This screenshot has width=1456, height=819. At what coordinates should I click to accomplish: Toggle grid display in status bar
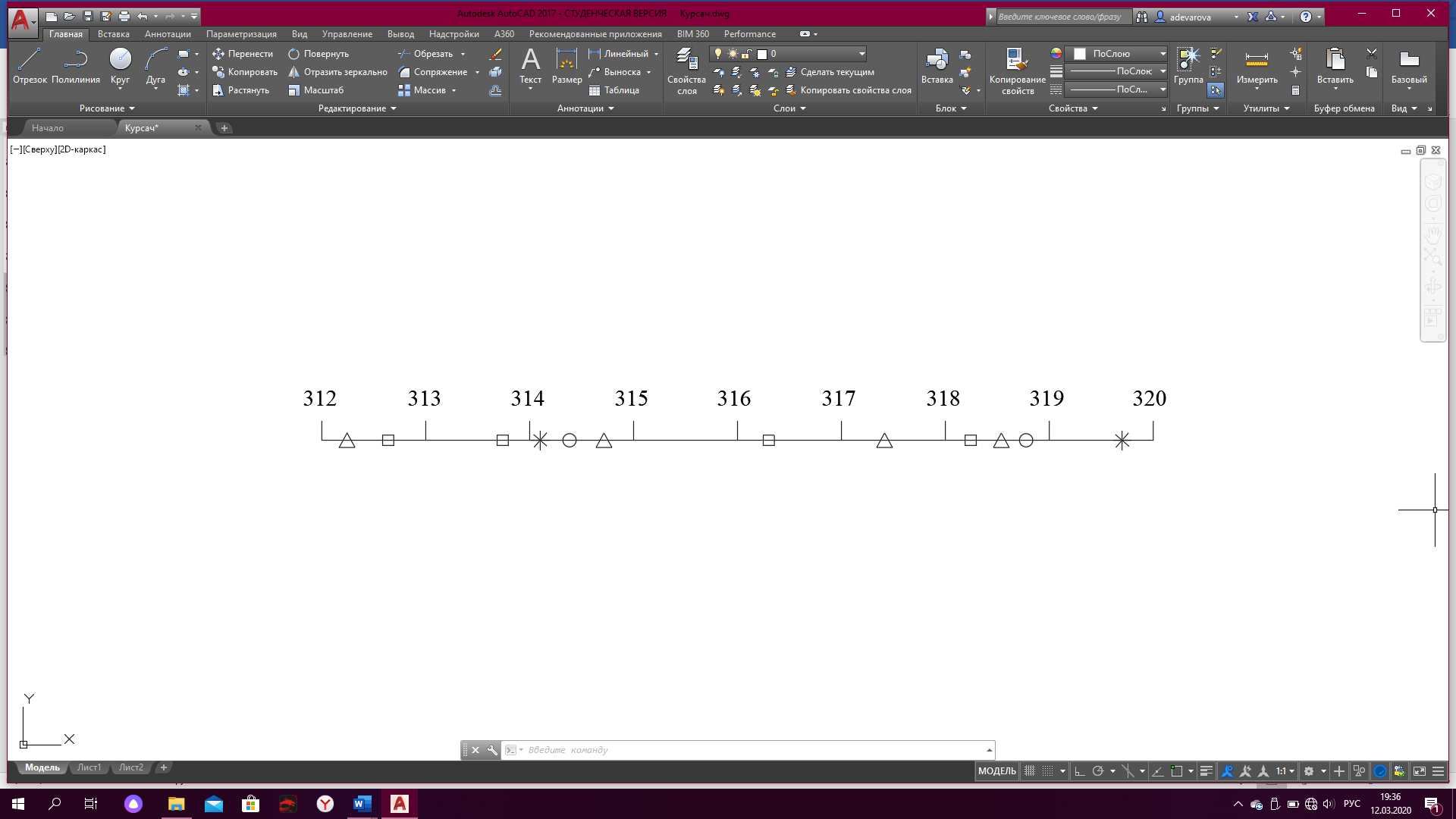(x=1030, y=771)
